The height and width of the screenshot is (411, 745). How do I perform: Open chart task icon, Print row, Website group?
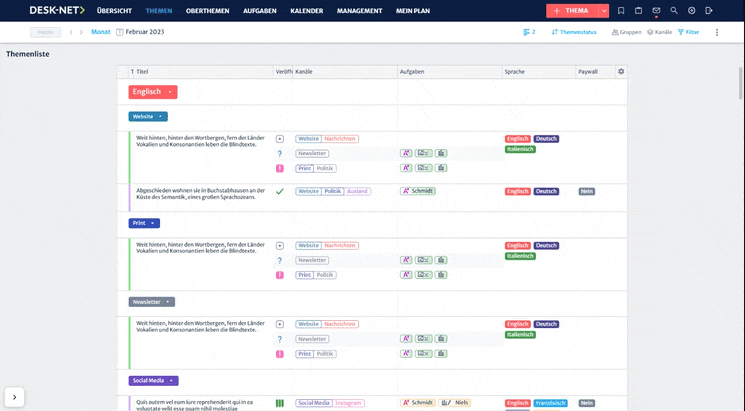[x=440, y=168]
